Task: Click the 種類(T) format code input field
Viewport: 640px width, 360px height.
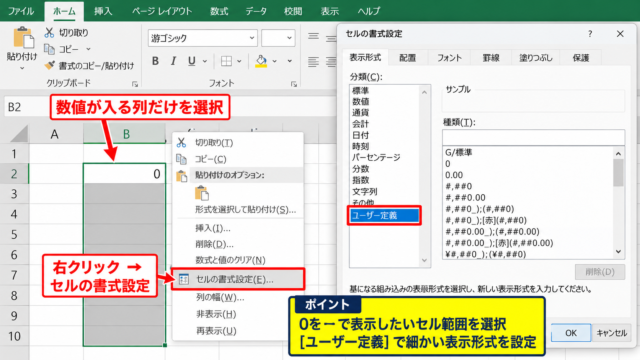Action: [533, 138]
